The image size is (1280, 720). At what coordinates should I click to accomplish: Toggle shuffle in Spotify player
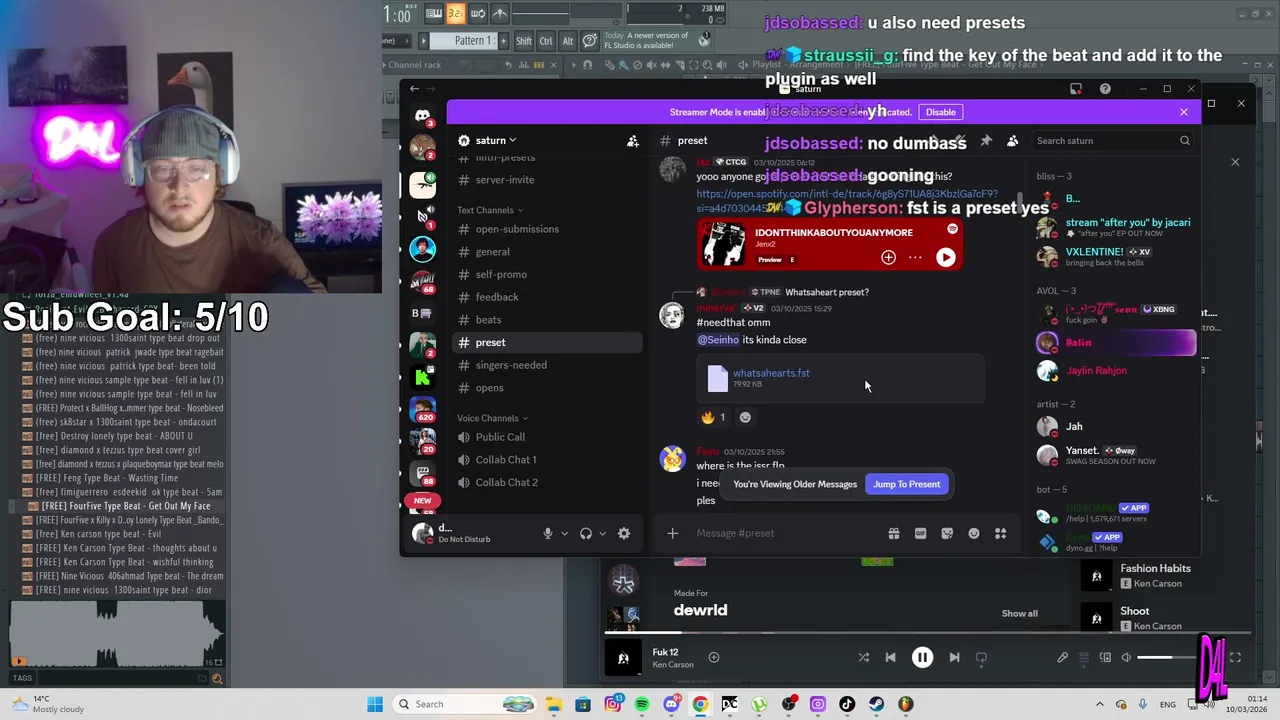864,658
